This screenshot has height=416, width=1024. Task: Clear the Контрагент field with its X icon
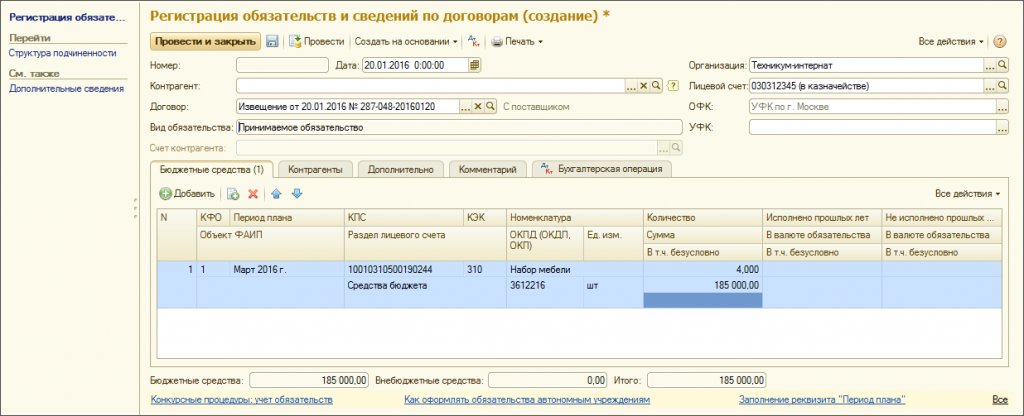643,86
